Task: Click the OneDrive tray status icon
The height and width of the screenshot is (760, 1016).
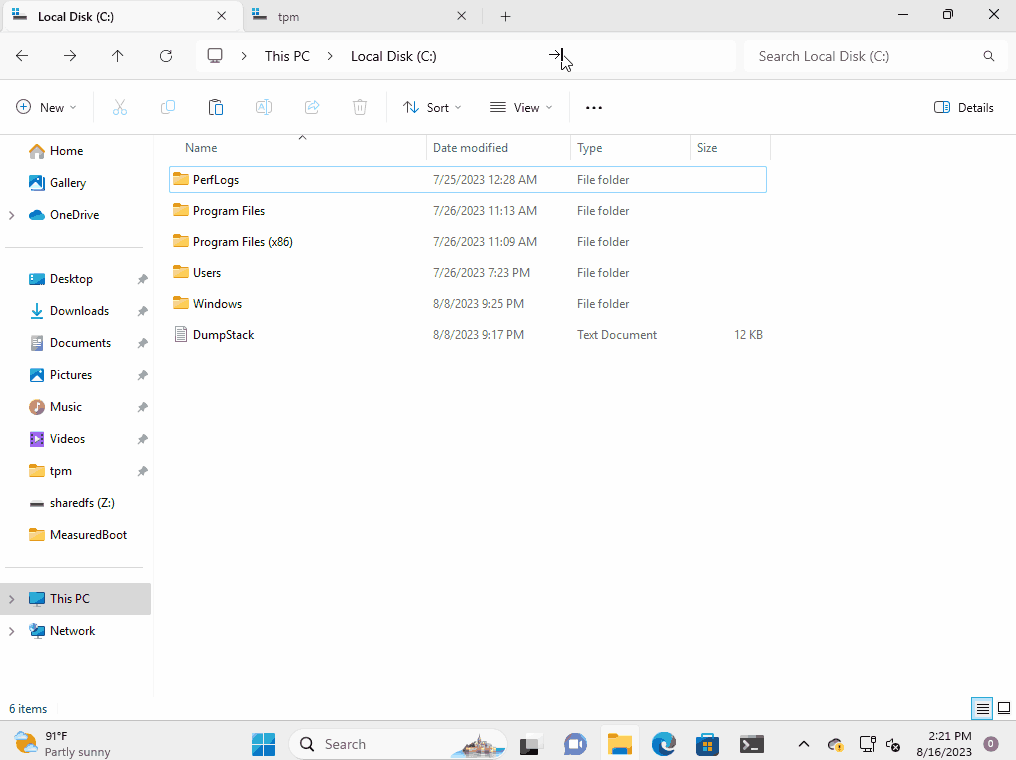Action: point(836,744)
